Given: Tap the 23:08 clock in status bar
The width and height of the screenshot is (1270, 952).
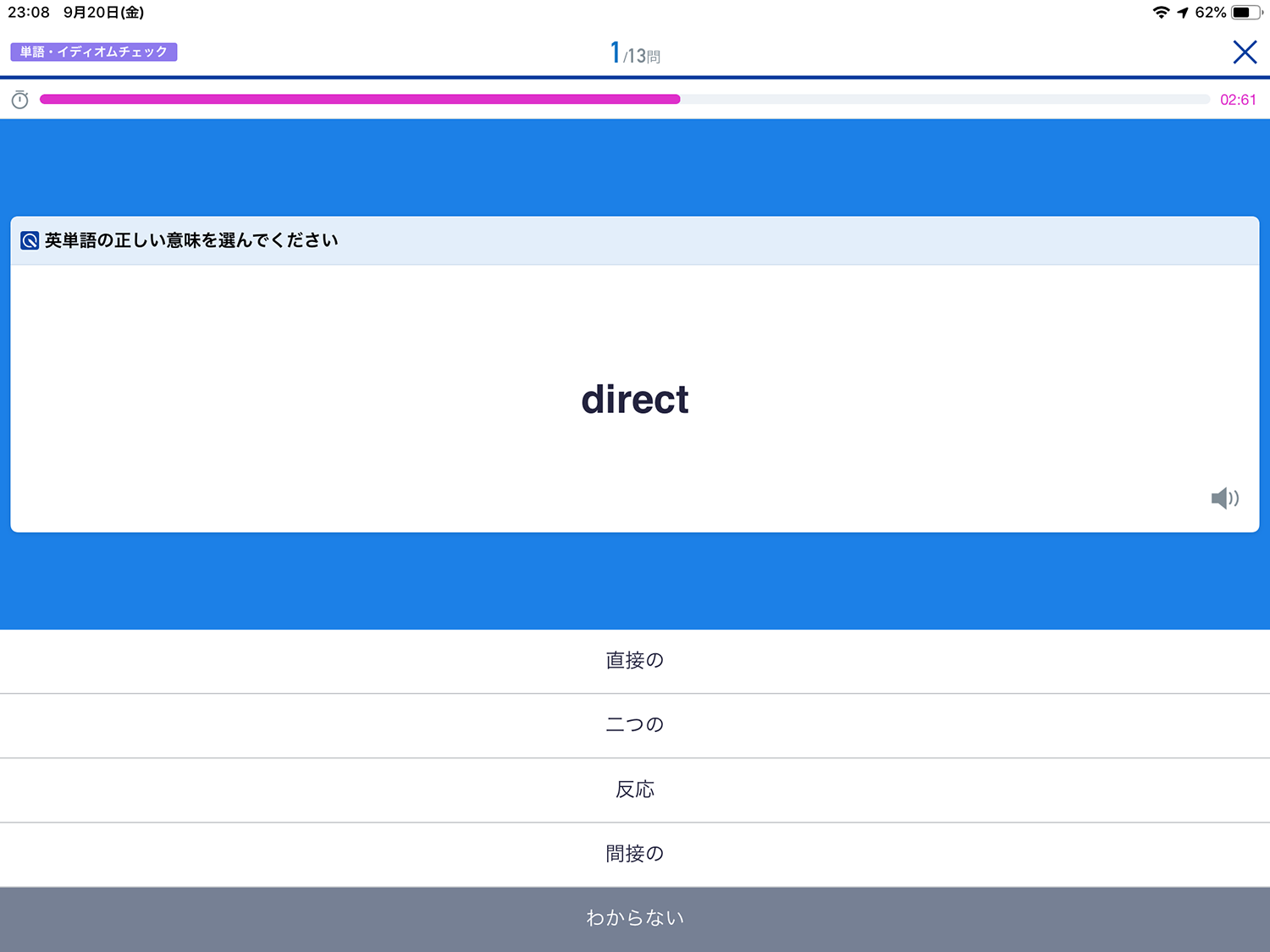Looking at the screenshot, I should click(29, 13).
